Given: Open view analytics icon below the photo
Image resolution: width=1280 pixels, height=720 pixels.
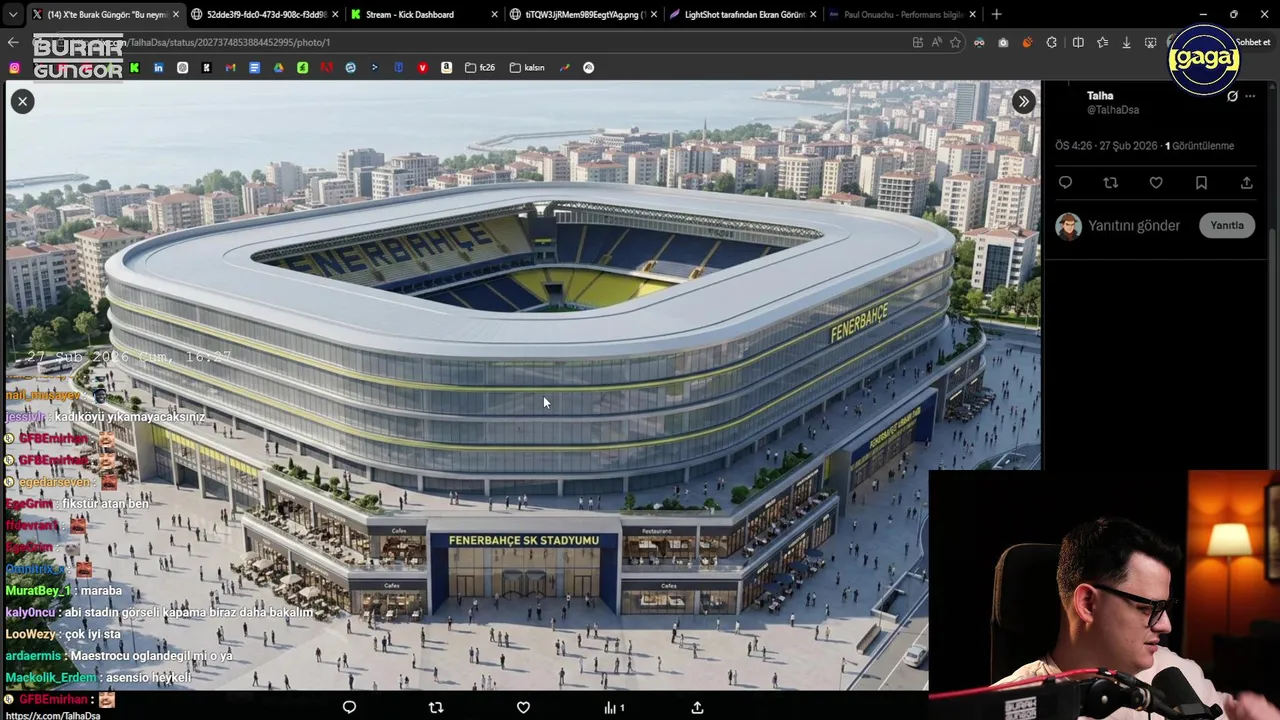Looking at the screenshot, I should [613, 707].
